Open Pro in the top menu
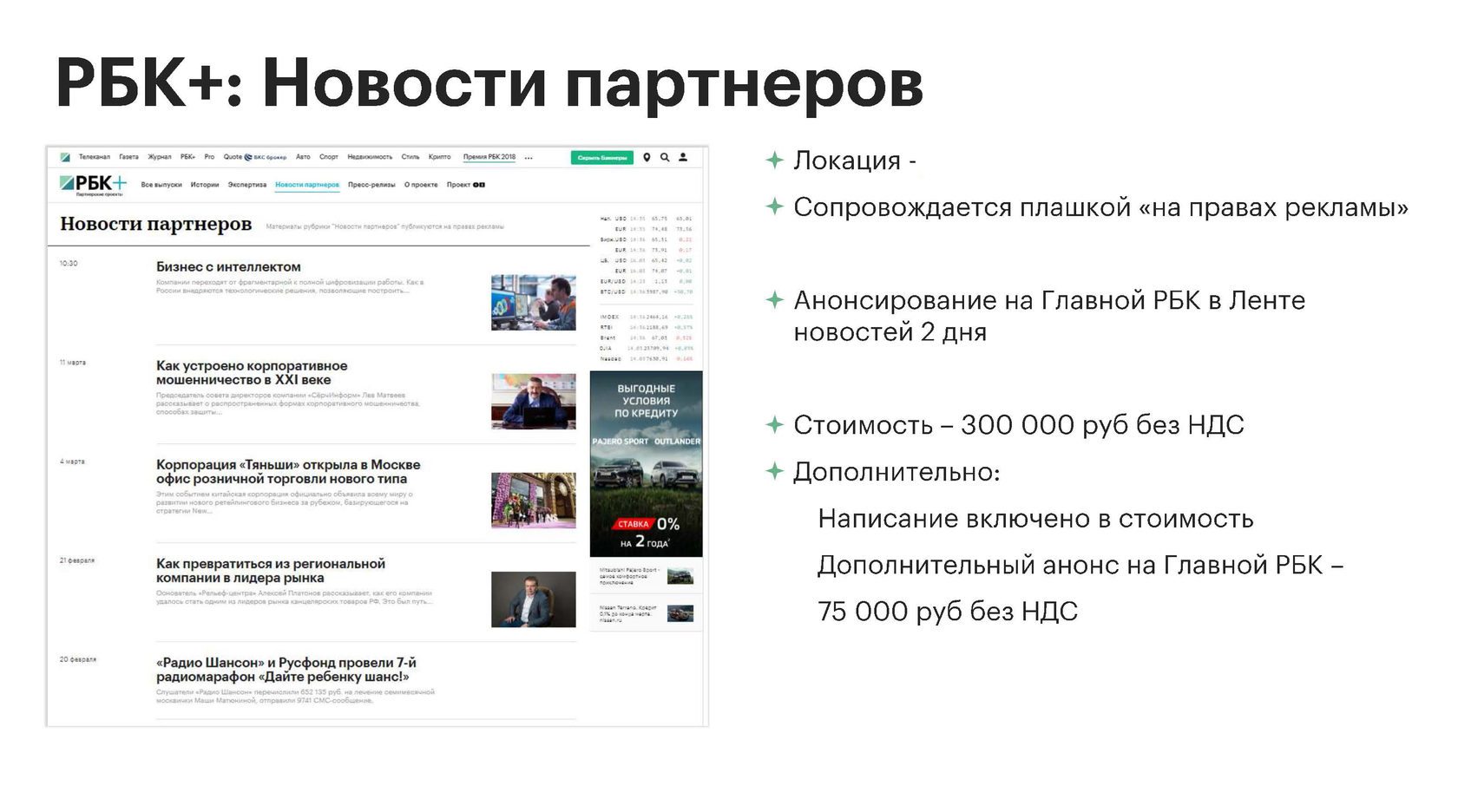1458x812 pixels. tap(209, 157)
